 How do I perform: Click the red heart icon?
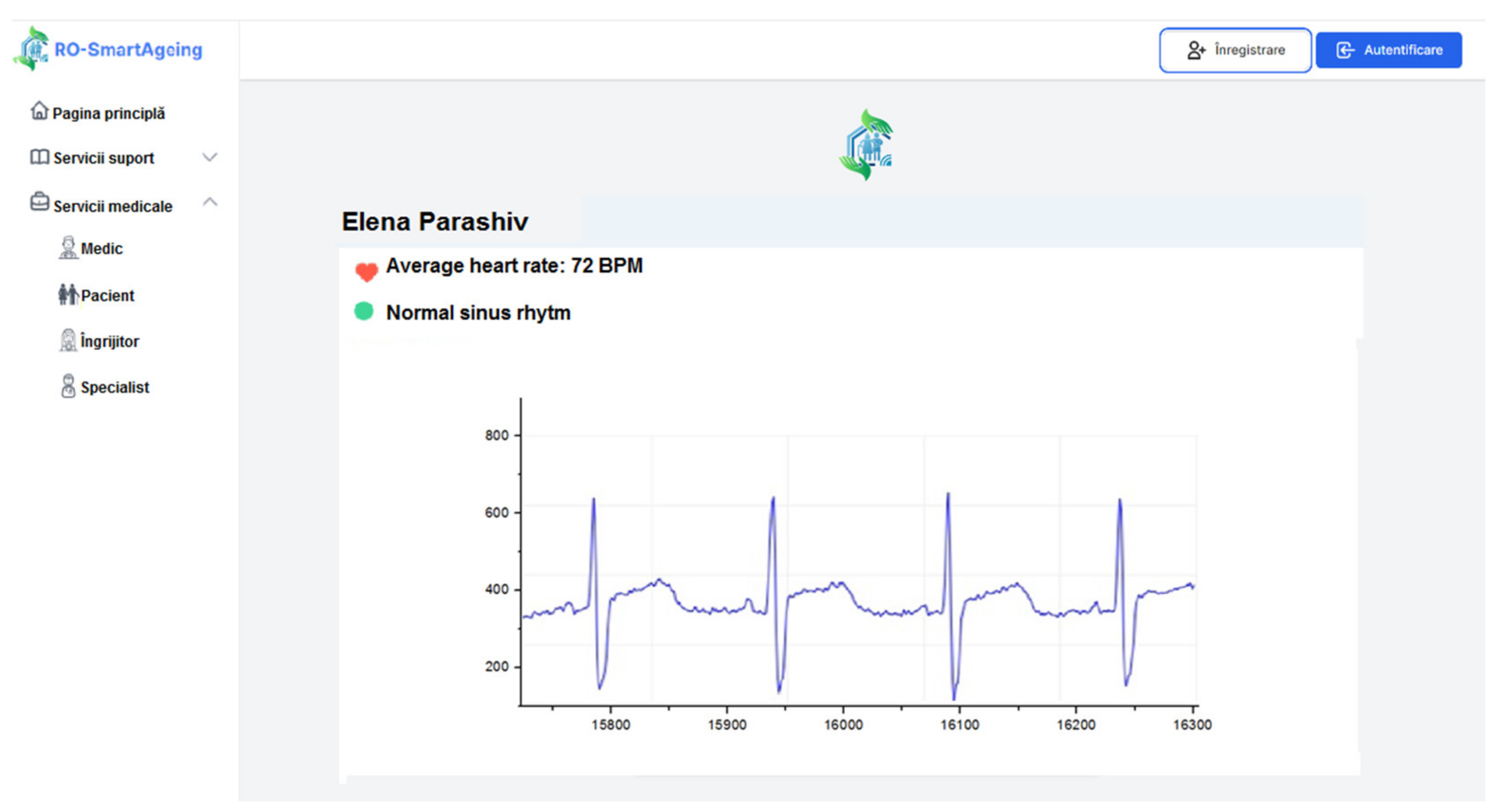[x=366, y=272]
